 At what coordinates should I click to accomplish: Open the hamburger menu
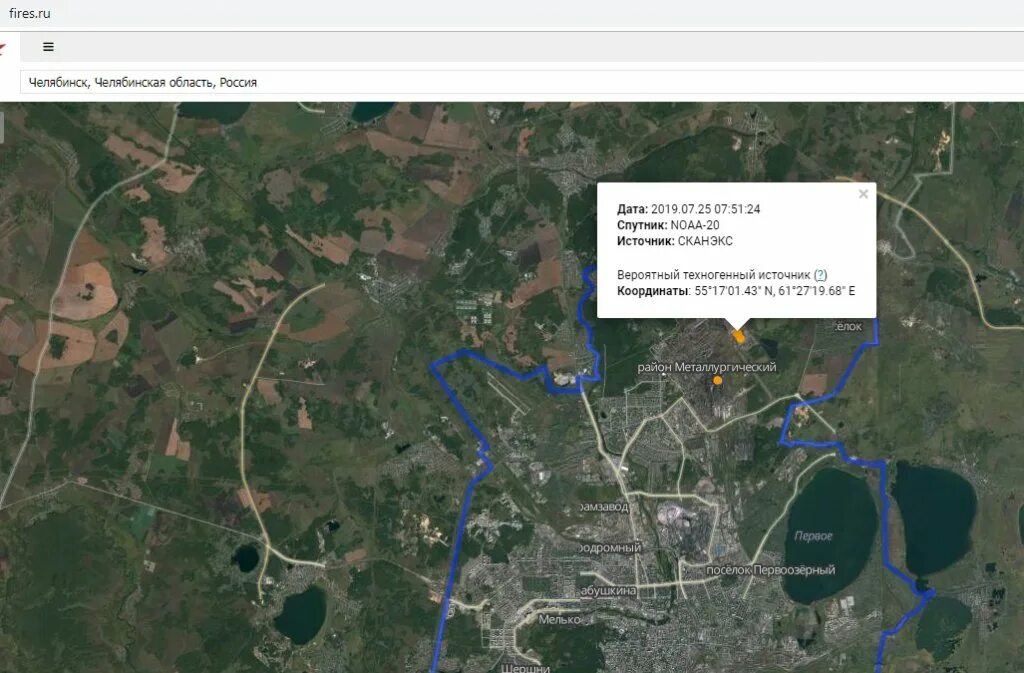click(48, 47)
